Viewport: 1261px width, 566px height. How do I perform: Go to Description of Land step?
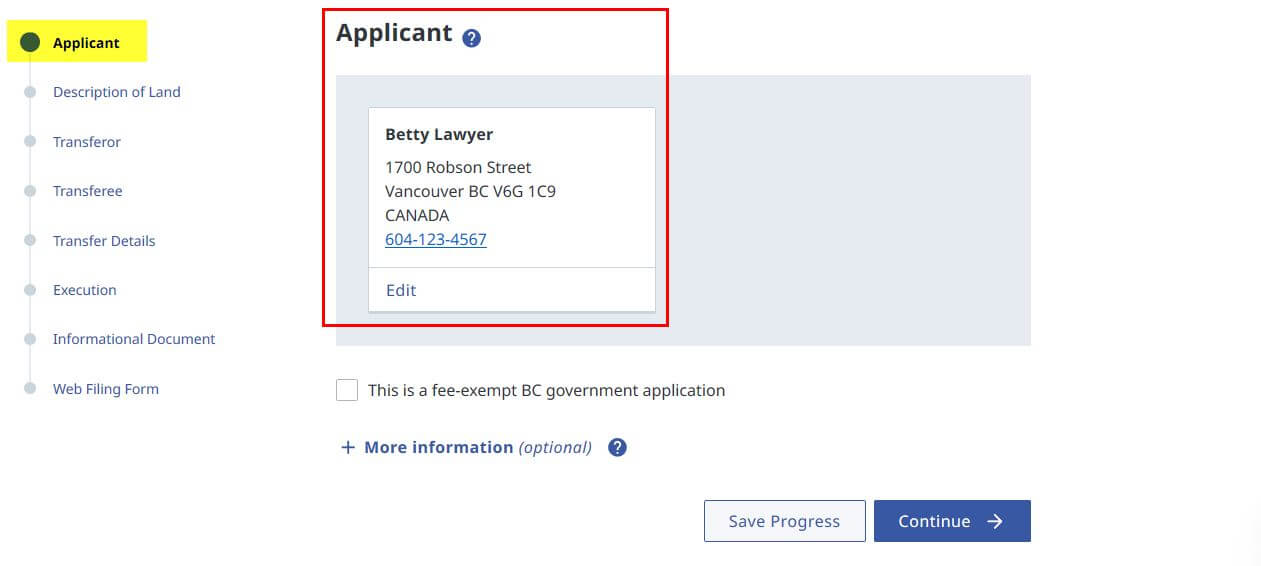pos(117,92)
